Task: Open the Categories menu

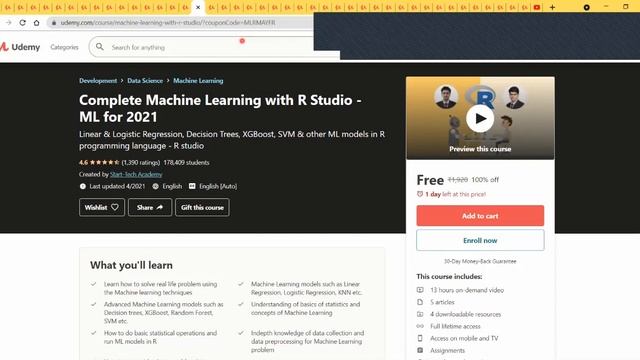Action: (64, 47)
